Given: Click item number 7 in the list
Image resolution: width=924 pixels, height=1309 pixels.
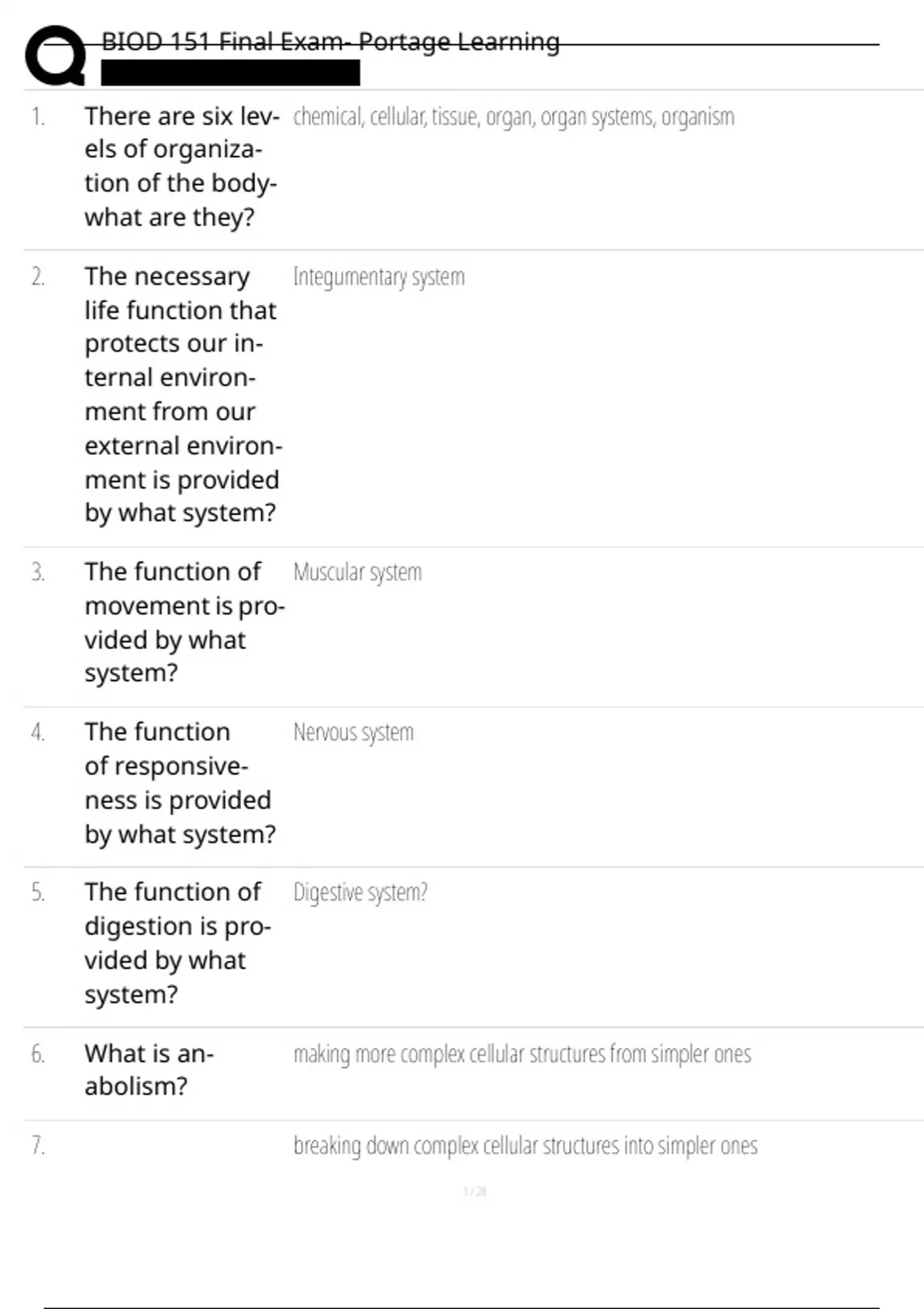Looking at the screenshot, I should point(38,1146).
